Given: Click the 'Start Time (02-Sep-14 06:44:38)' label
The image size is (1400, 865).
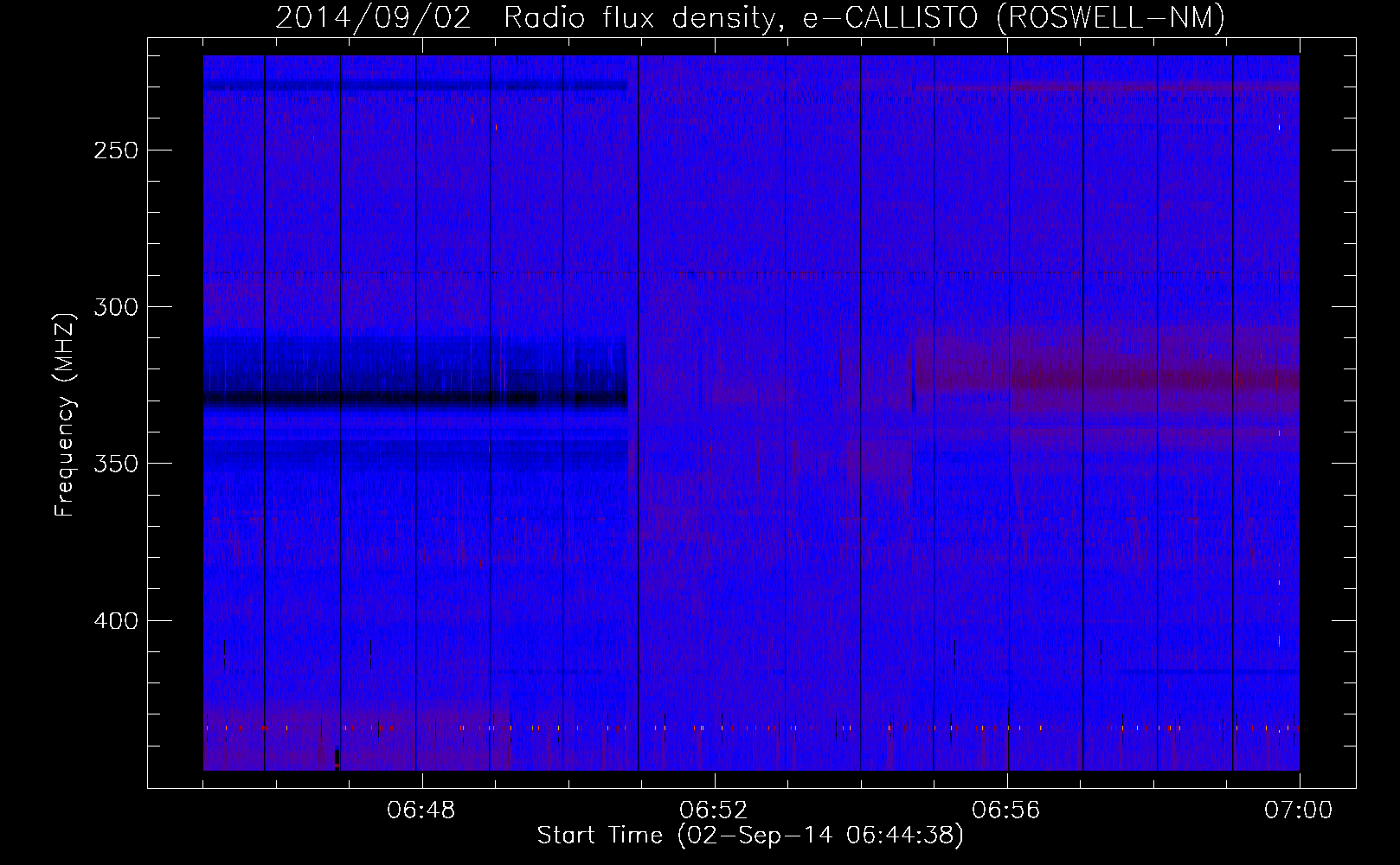Looking at the screenshot, I should point(750,836).
